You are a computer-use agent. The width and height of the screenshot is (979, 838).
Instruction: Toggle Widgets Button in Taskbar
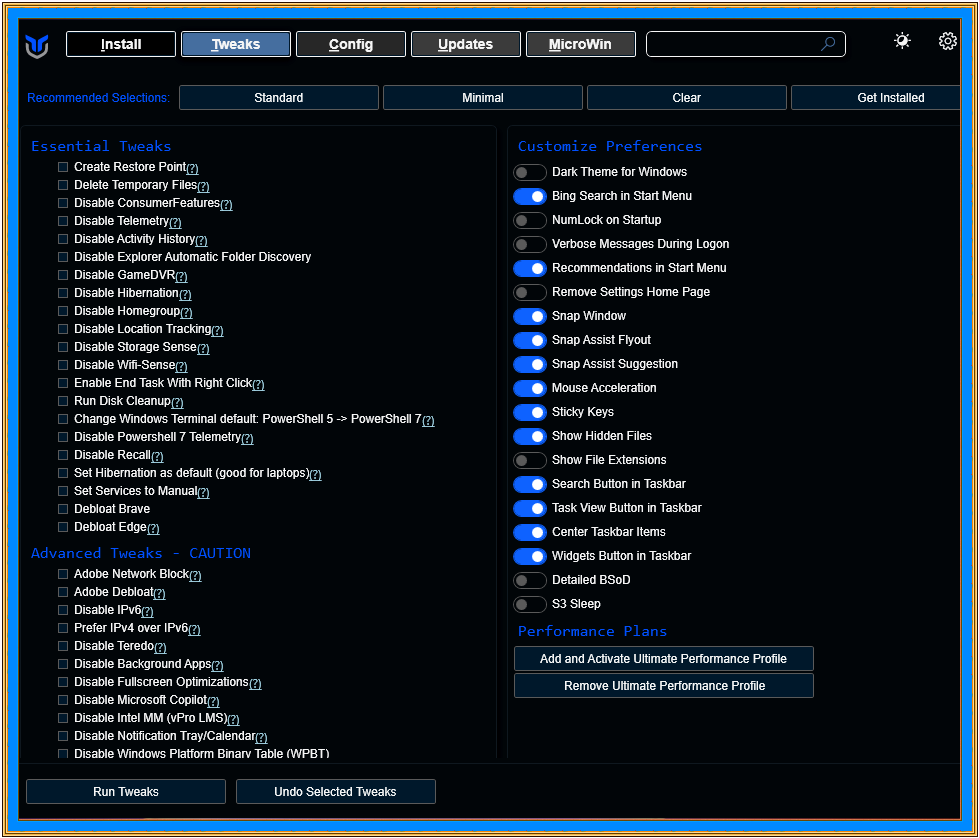pos(529,556)
